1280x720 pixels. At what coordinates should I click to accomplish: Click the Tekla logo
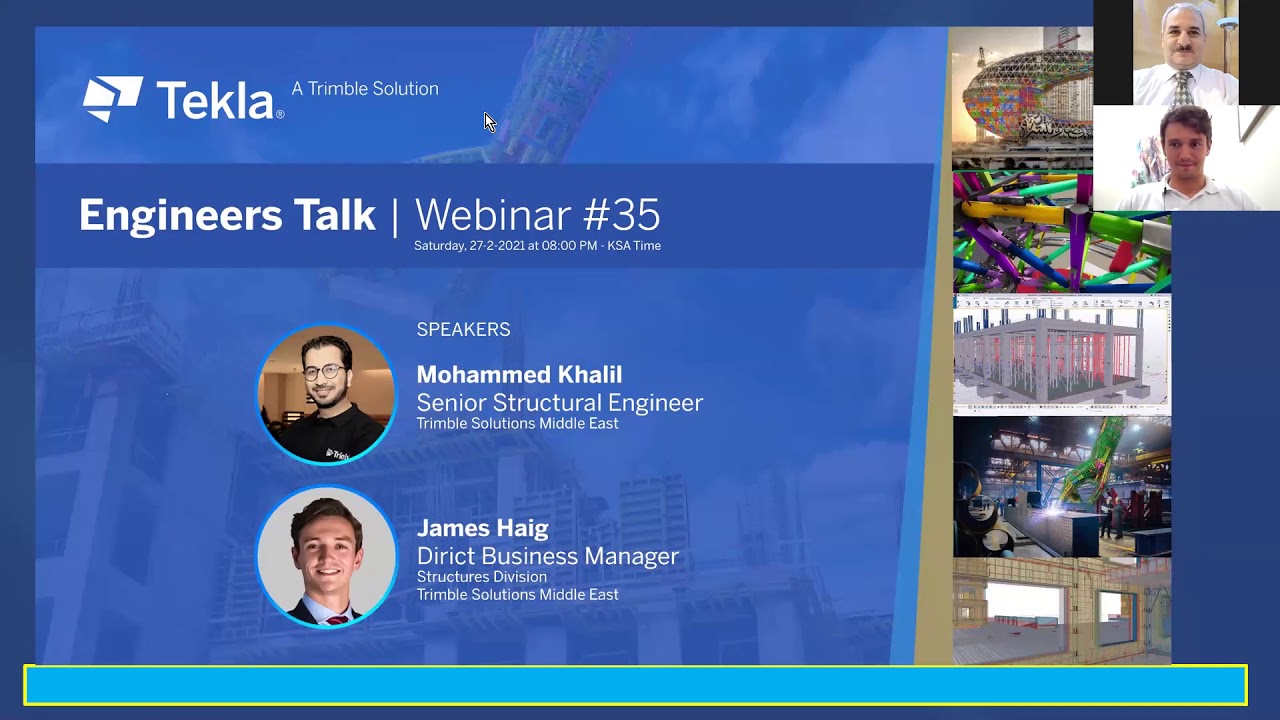(x=183, y=100)
